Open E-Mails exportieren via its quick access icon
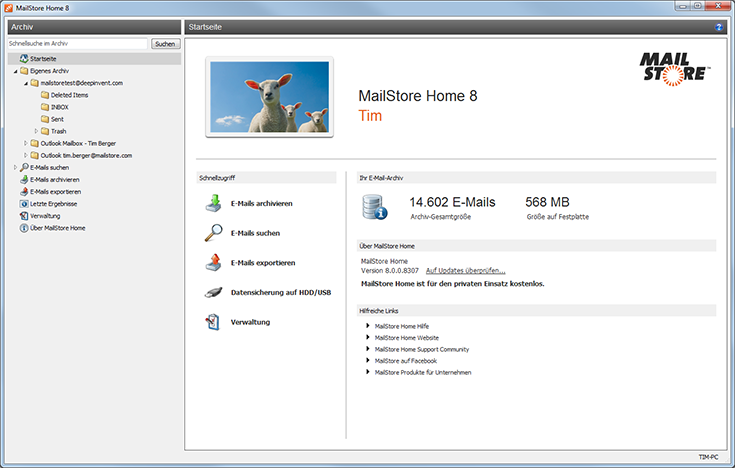The height and width of the screenshot is (468, 735). 213,263
